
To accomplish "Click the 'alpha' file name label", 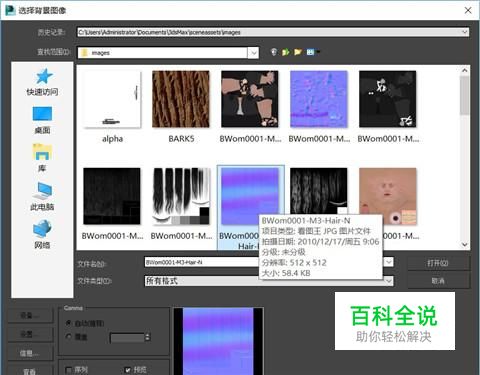I will 112,139.
